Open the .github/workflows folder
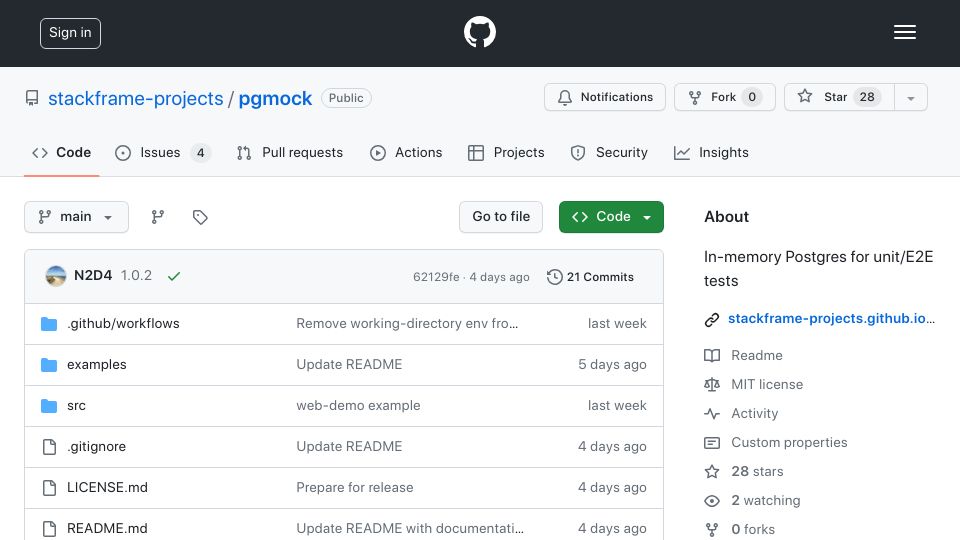960x540 pixels. [x=123, y=323]
